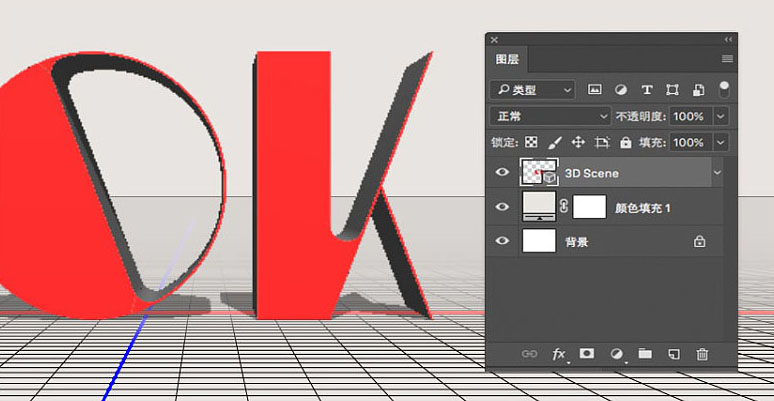Viewport: 774px width, 401px height.
Task: Filter layers by shape layer icon
Action: [672, 90]
